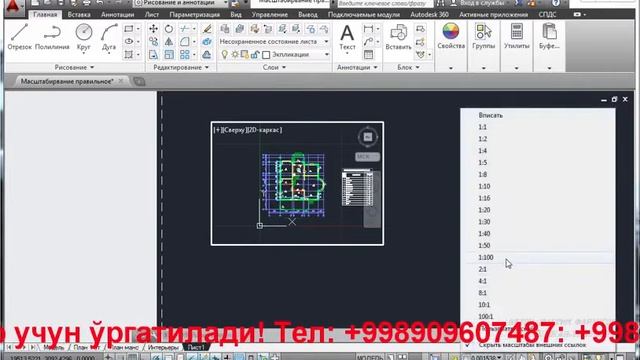
Task: Click the Erase tool icon
Action: (x=207, y=29)
